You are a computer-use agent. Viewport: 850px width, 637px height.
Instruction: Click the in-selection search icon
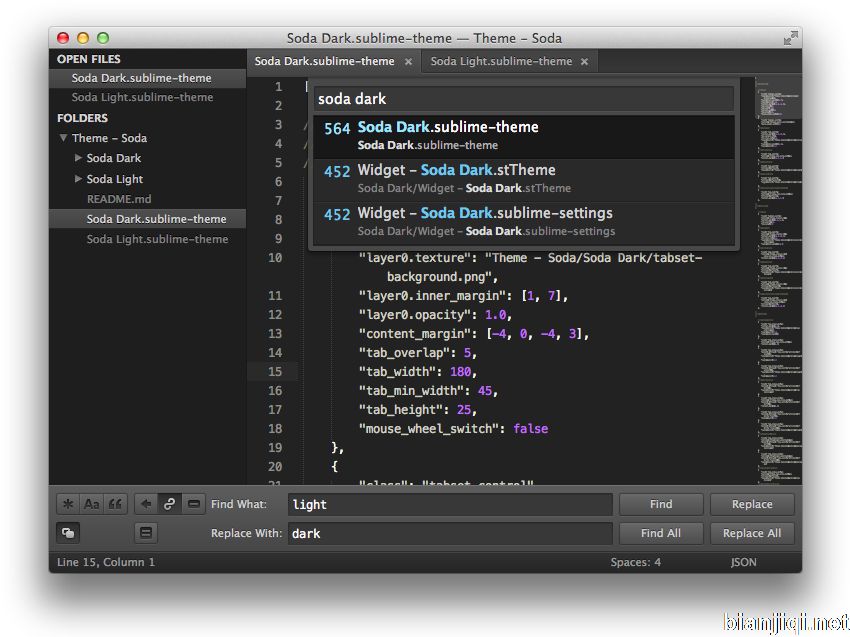[193, 504]
